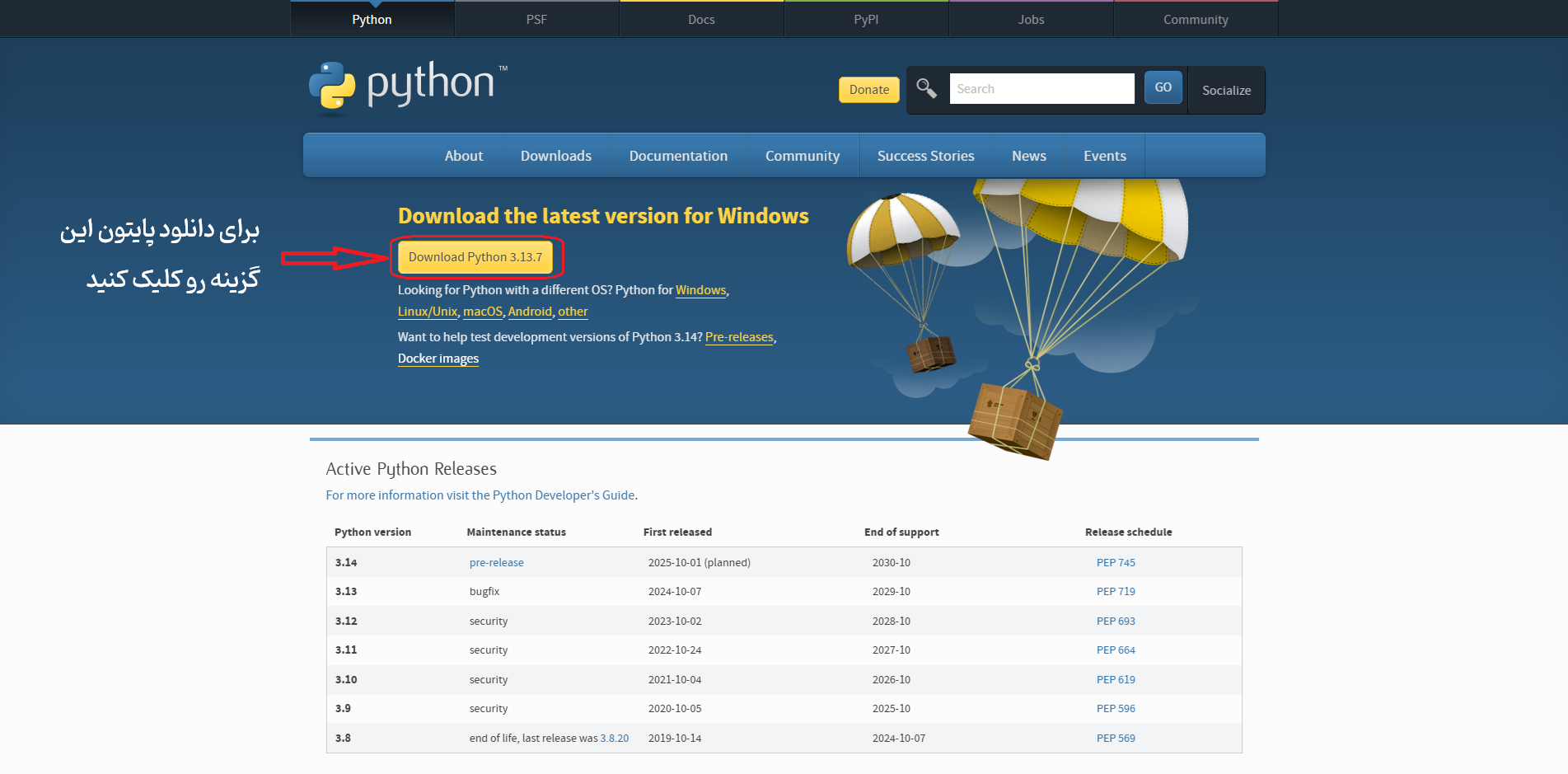Open the Success Stories menu
The width and height of the screenshot is (1568, 774).
point(925,156)
